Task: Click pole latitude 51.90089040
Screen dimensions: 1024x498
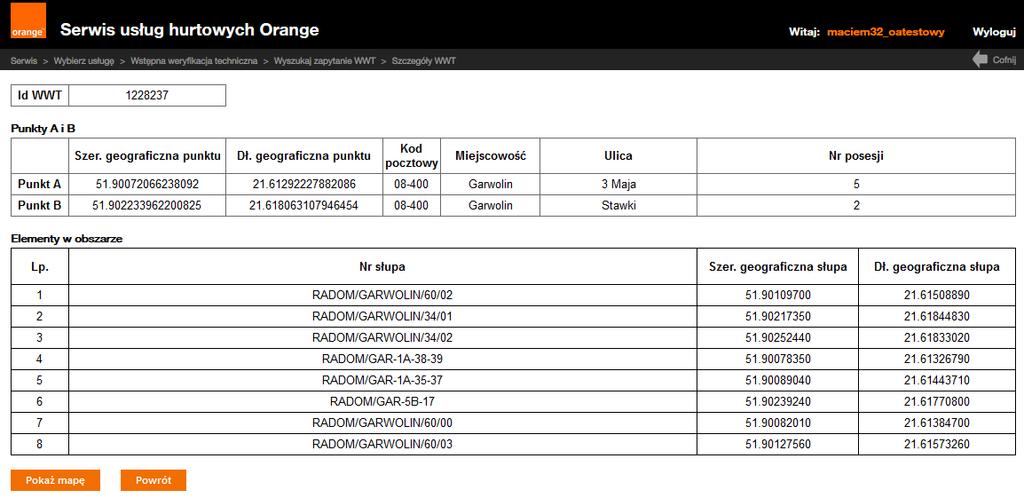Action: [x=778, y=381]
